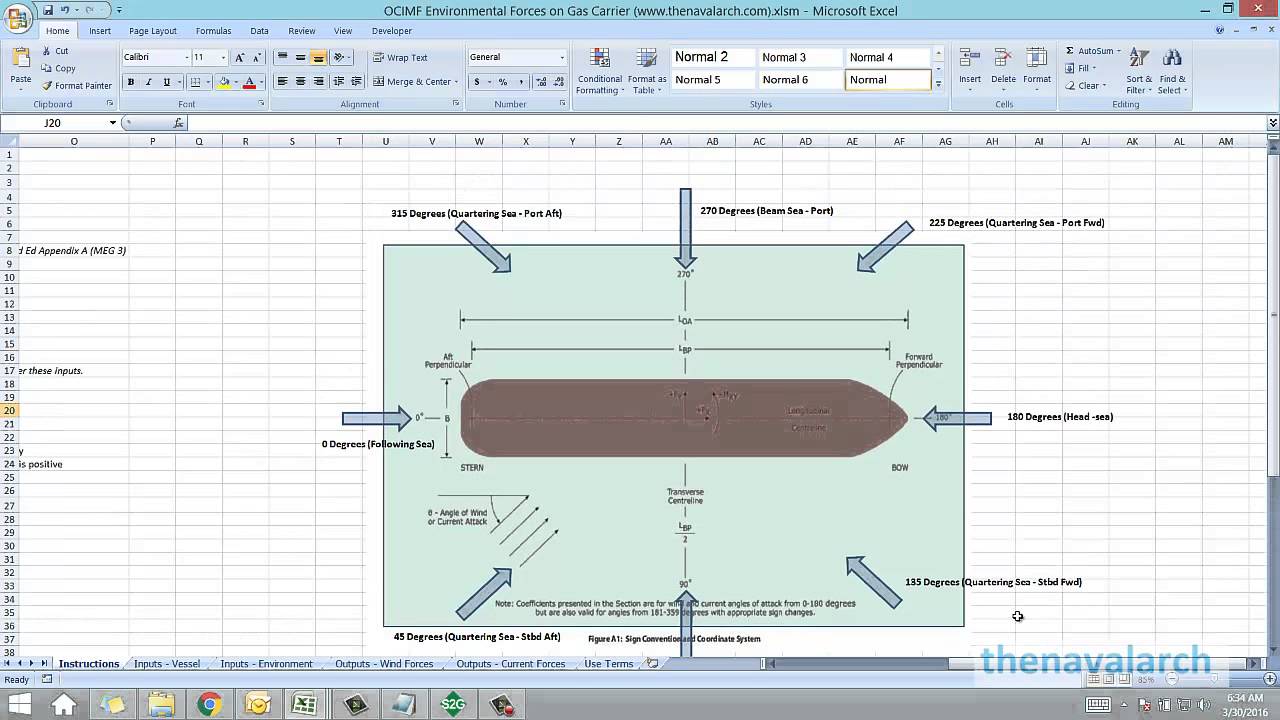Open the Developer ribbon tab
The width and height of the screenshot is (1280, 720).
pos(392,31)
